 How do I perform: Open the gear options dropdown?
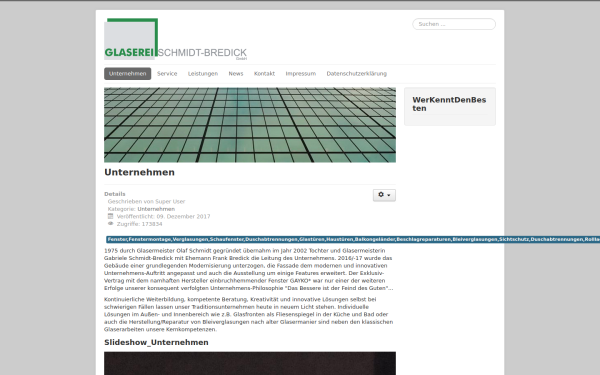click(x=384, y=195)
